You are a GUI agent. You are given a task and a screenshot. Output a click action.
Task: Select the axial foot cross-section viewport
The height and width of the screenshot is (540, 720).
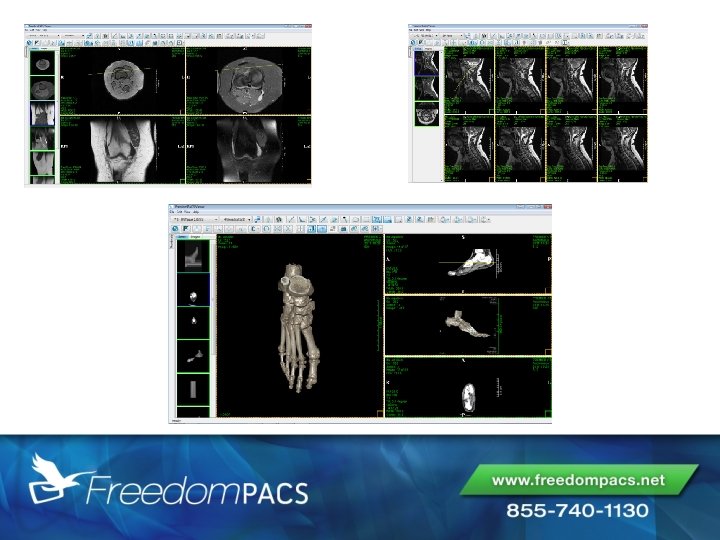tap(468, 387)
